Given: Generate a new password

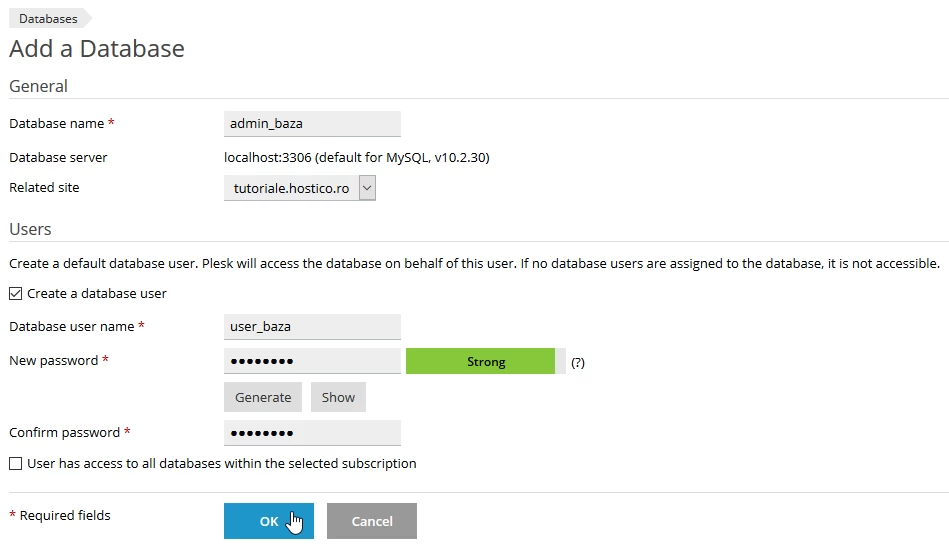Looking at the screenshot, I should [x=263, y=397].
